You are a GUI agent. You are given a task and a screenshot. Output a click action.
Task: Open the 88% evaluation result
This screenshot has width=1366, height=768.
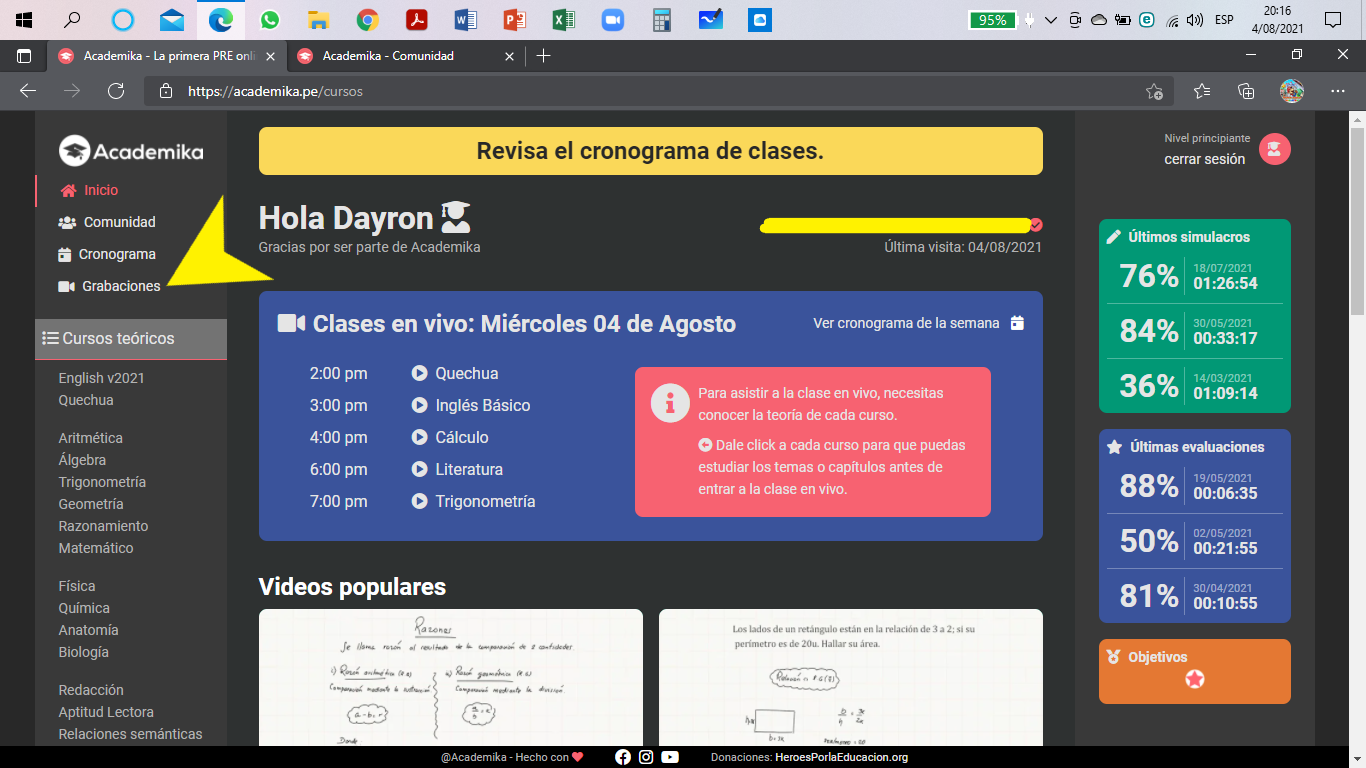tap(1195, 486)
